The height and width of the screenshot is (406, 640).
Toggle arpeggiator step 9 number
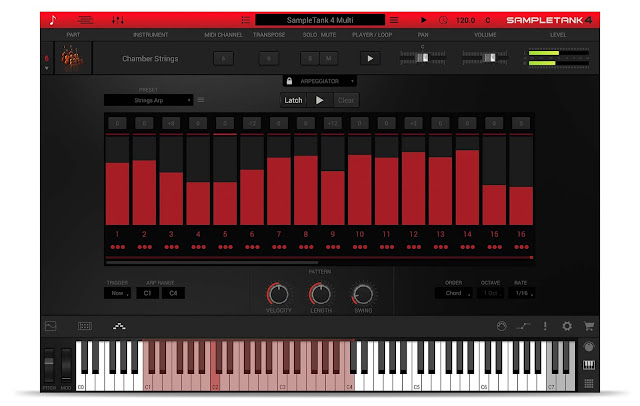[x=333, y=234]
